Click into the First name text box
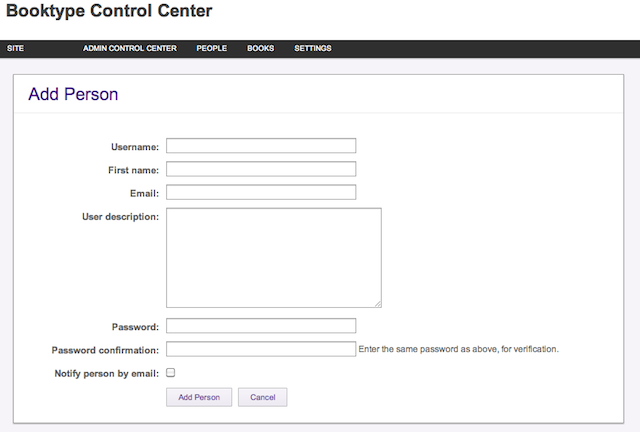Image resolution: width=640 pixels, height=432 pixels. click(261, 169)
